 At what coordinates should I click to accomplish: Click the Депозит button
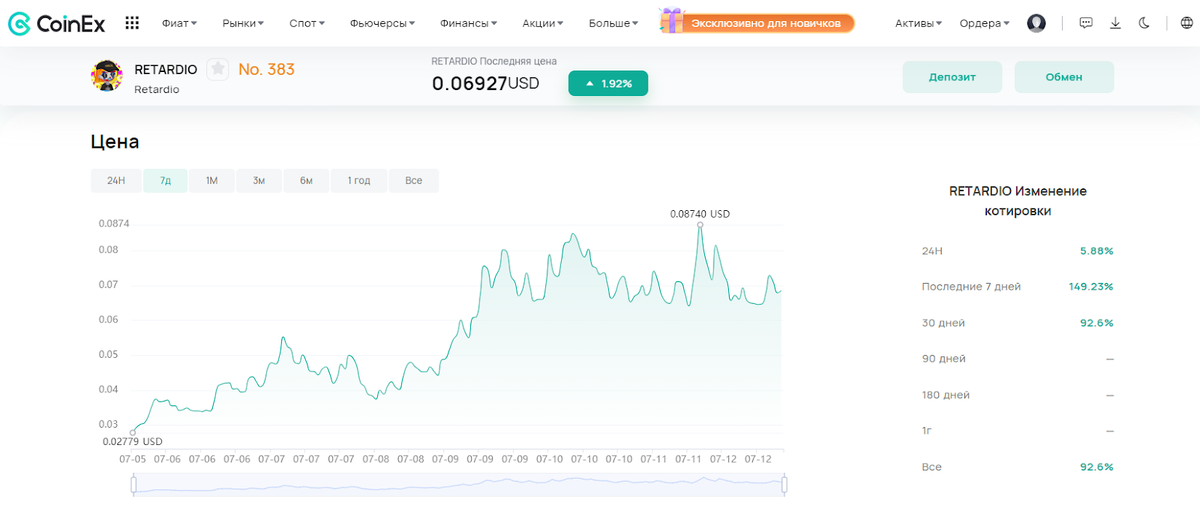pyautogui.click(x=952, y=77)
